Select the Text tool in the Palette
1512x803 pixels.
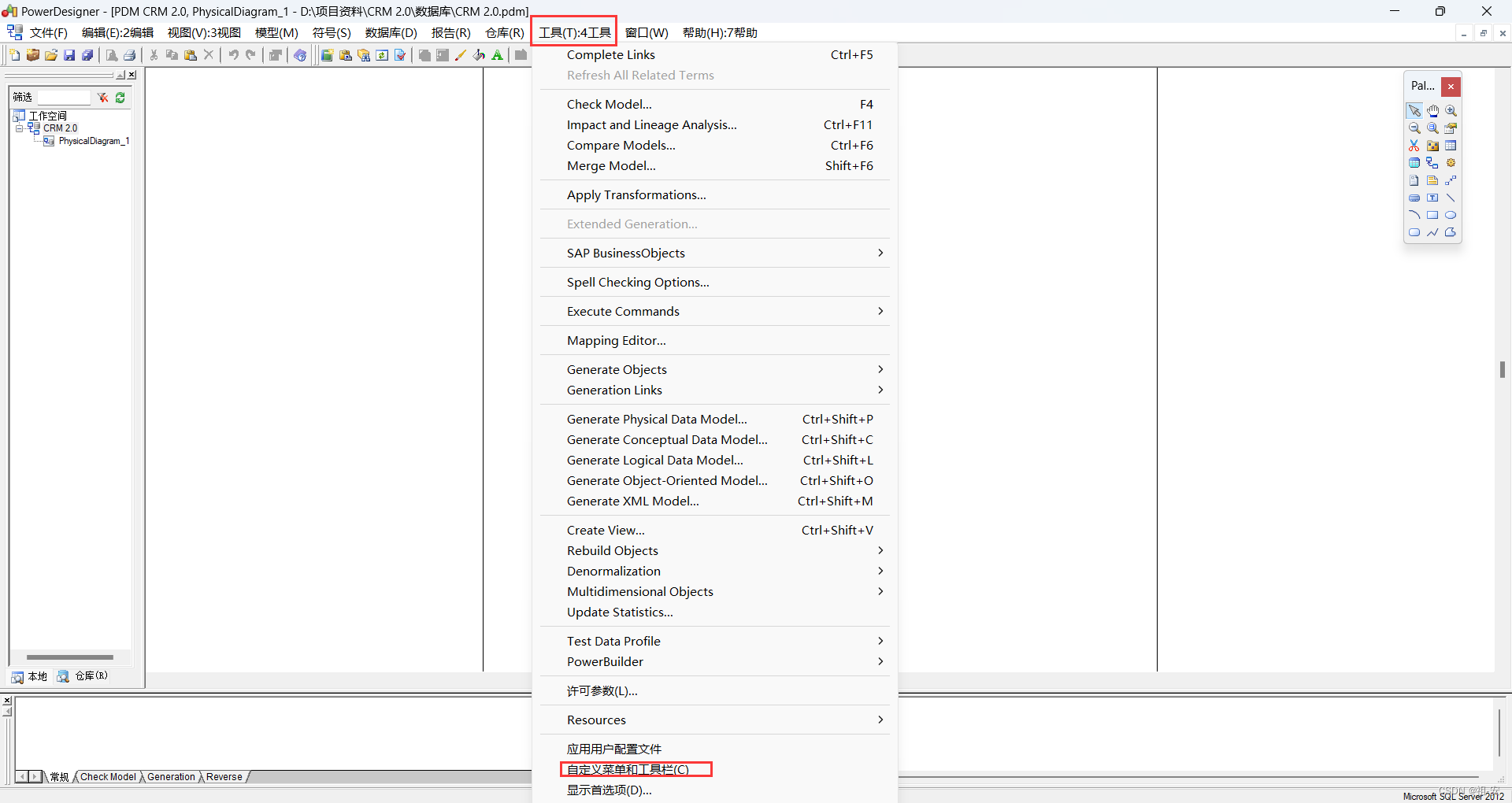(1432, 198)
